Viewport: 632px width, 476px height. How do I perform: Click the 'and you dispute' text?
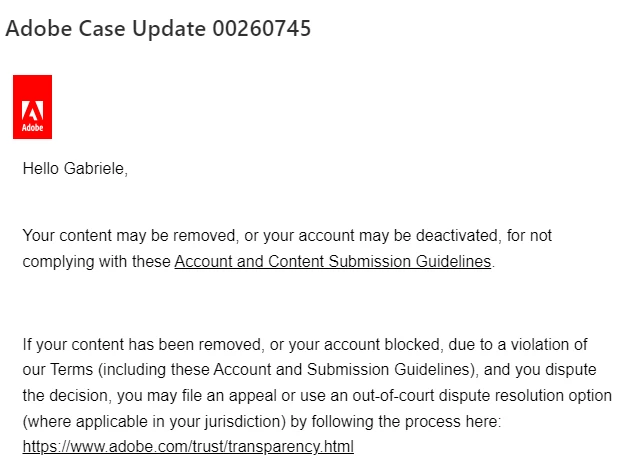click(540, 370)
